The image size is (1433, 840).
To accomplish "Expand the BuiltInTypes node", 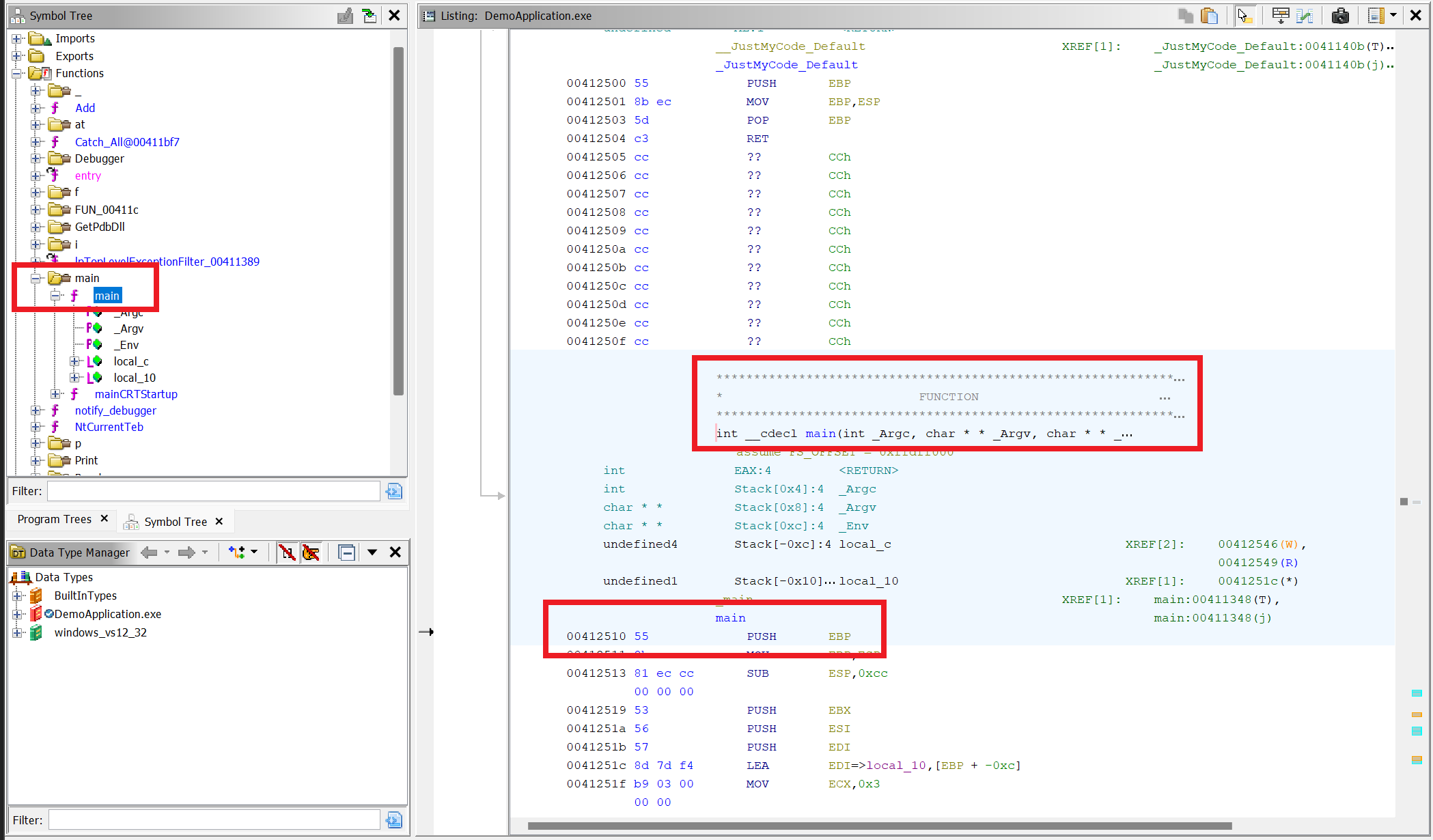I will [x=17, y=596].
